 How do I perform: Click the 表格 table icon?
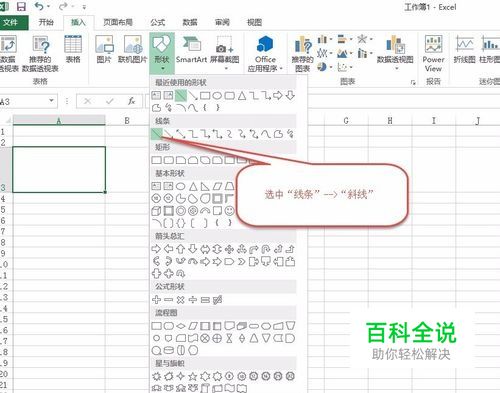(73, 49)
